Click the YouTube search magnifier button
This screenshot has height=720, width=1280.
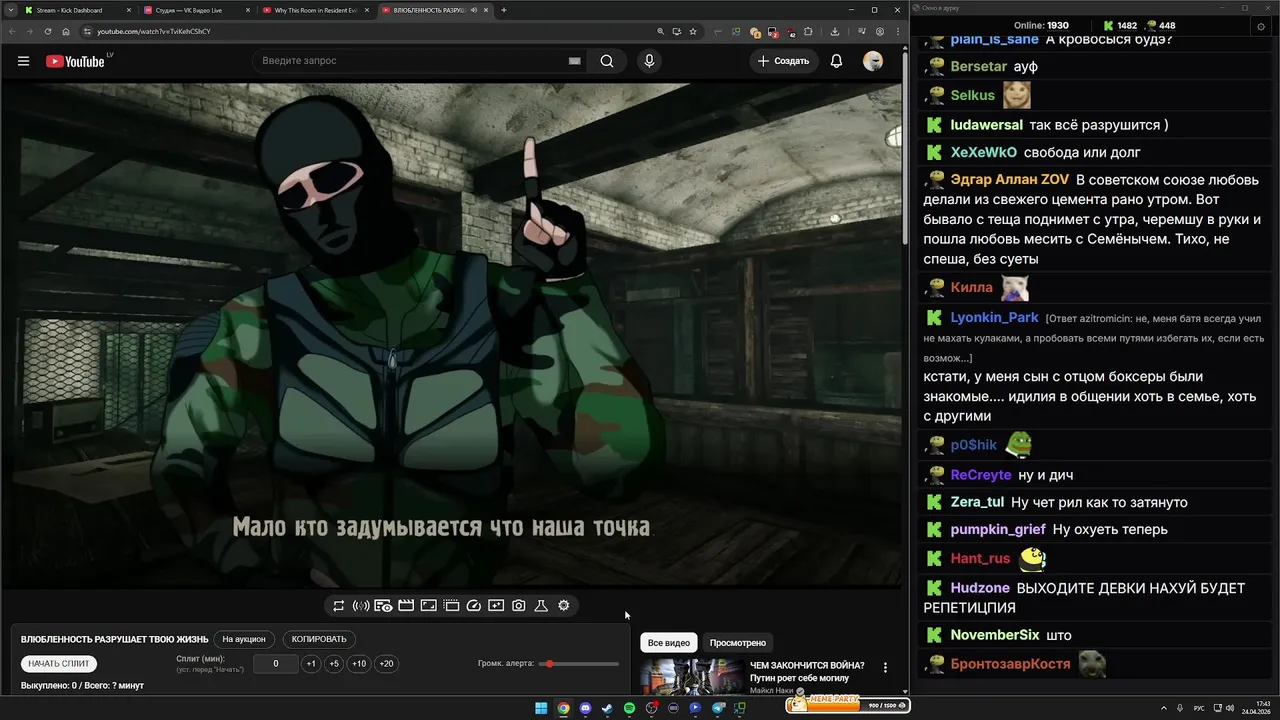[607, 61]
